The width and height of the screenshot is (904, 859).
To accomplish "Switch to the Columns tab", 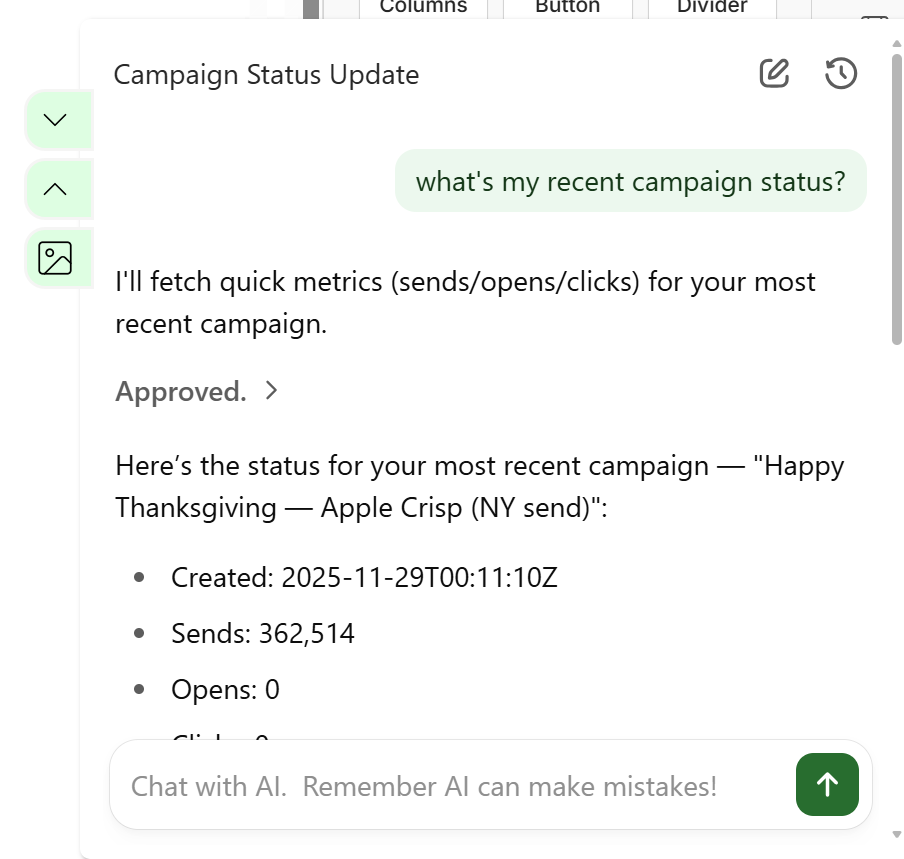I will [423, 7].
